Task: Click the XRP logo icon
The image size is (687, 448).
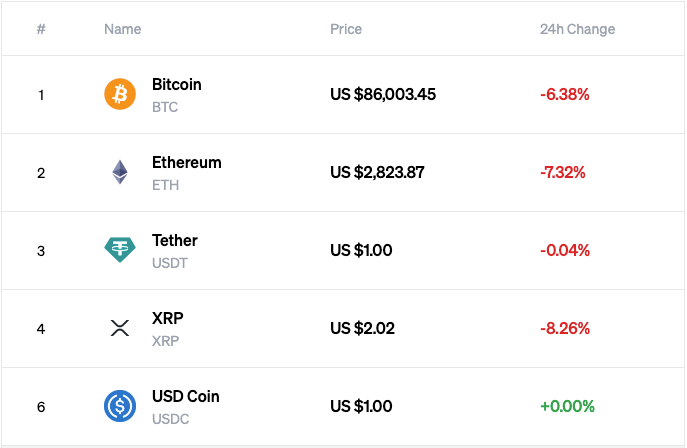Action: 120,328
